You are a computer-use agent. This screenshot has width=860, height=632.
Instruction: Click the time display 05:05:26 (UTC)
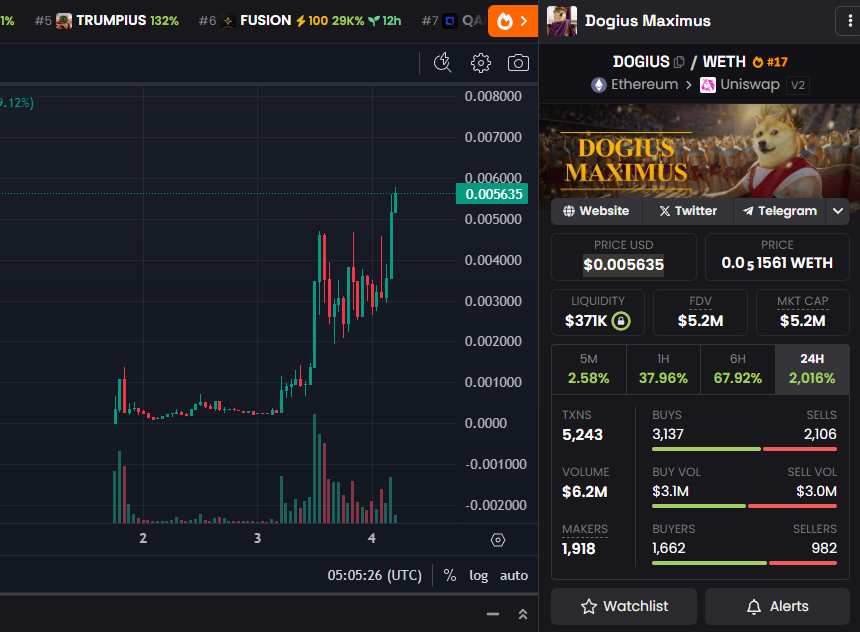click(x=375, y=575)
